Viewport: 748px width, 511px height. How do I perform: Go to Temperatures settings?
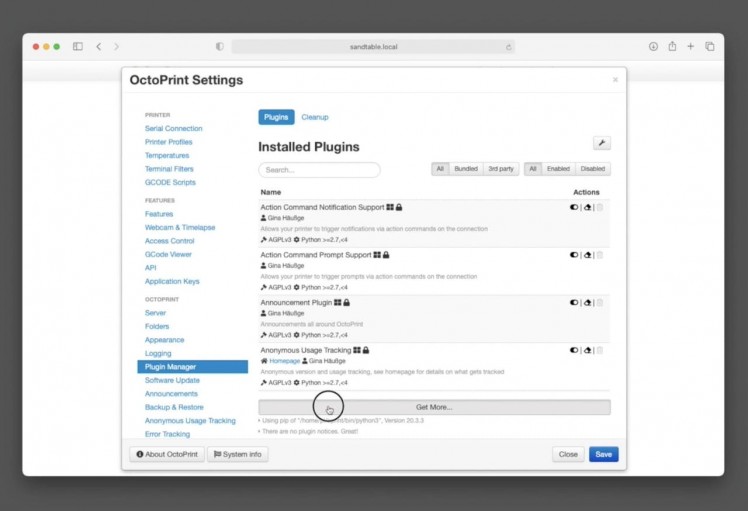[167, 156]
